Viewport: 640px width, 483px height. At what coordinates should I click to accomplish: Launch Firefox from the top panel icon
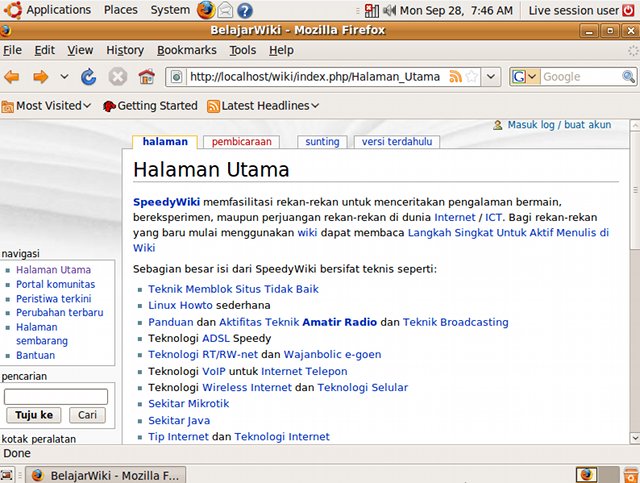206,10
